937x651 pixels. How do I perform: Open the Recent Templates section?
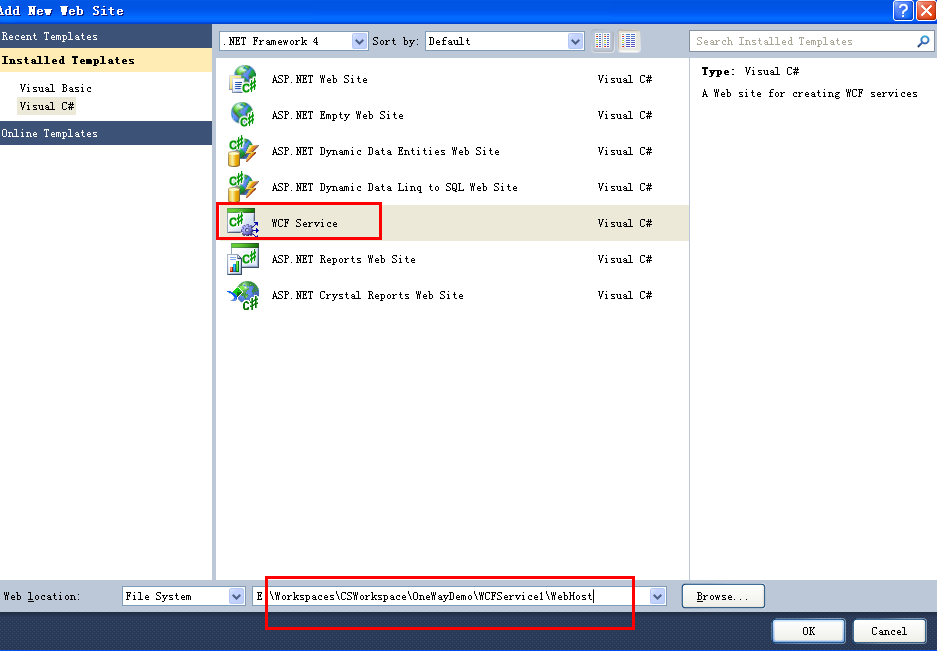50,36
